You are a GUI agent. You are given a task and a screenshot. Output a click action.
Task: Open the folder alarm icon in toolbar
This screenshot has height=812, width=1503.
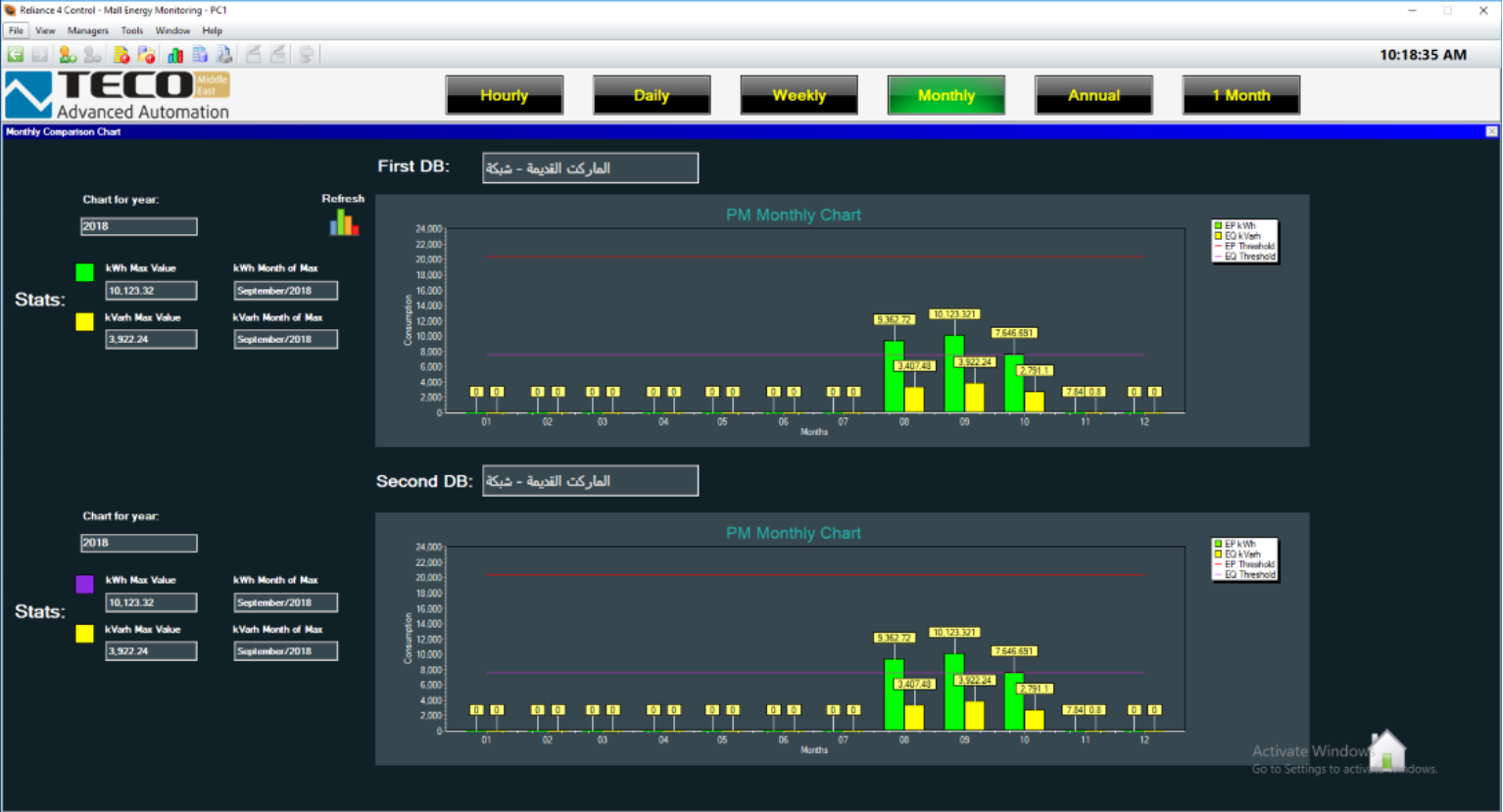pyautogui.click(x=146, y=55)
